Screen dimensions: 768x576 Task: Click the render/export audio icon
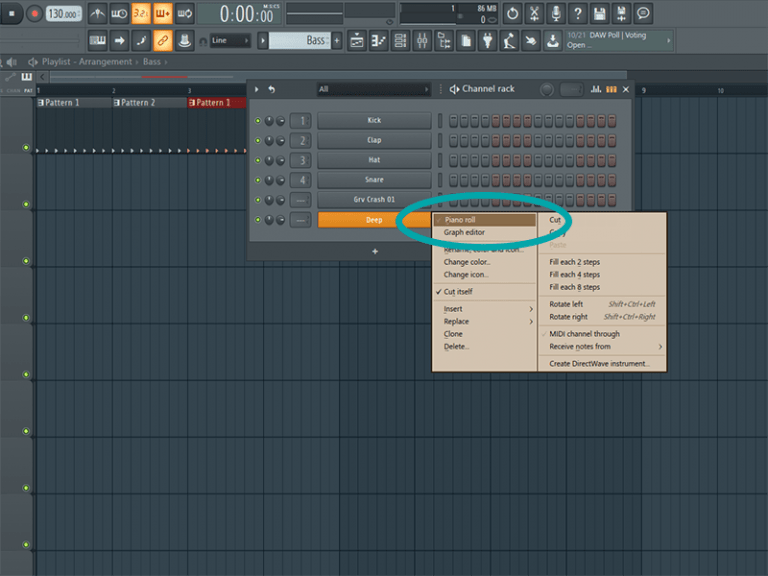click(621, 13)
